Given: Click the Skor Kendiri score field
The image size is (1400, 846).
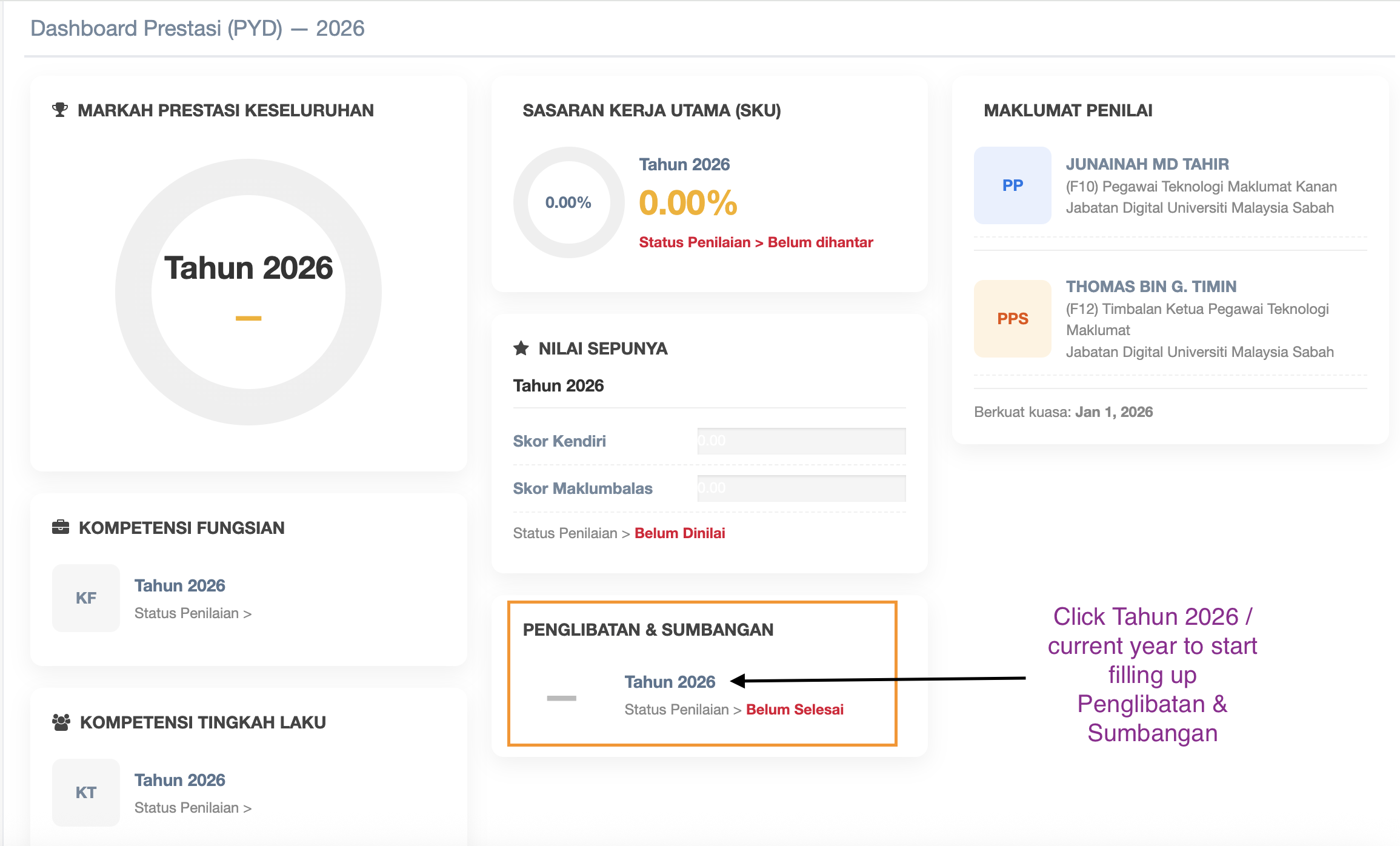Looking at the screenshot, I should pos(801,441).
